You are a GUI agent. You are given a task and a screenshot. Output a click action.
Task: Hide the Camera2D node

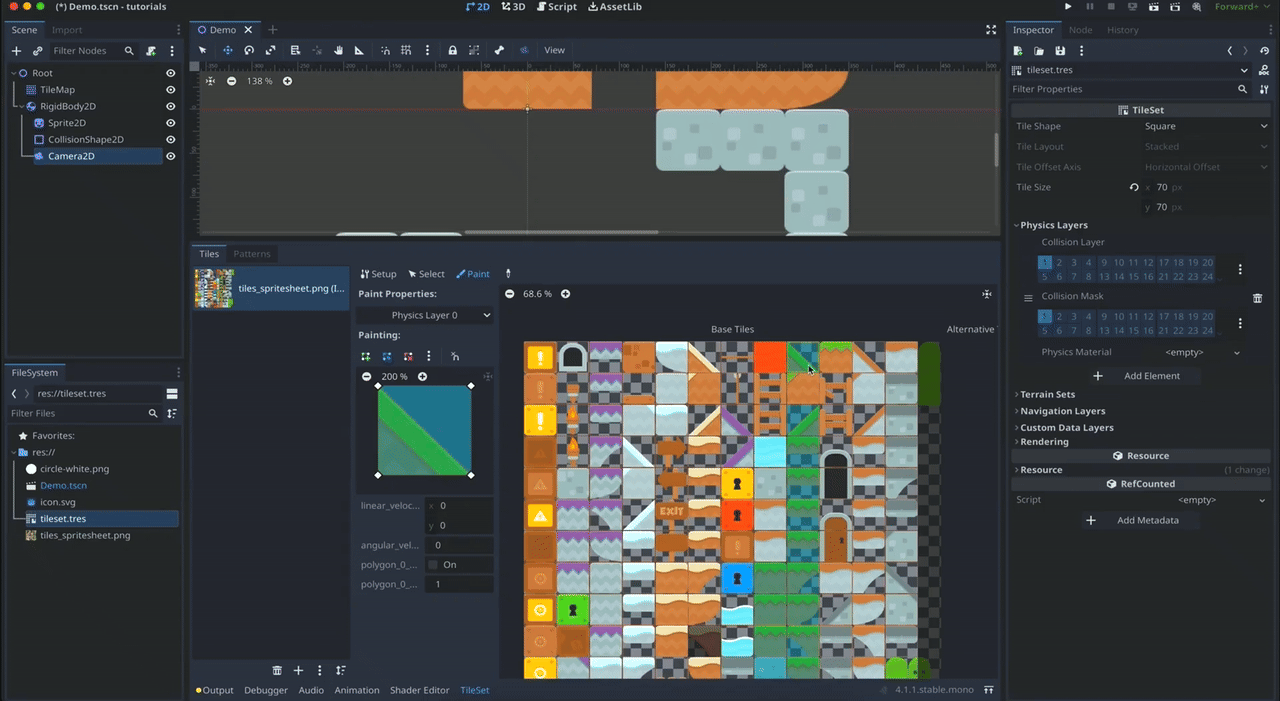point(170,156)
